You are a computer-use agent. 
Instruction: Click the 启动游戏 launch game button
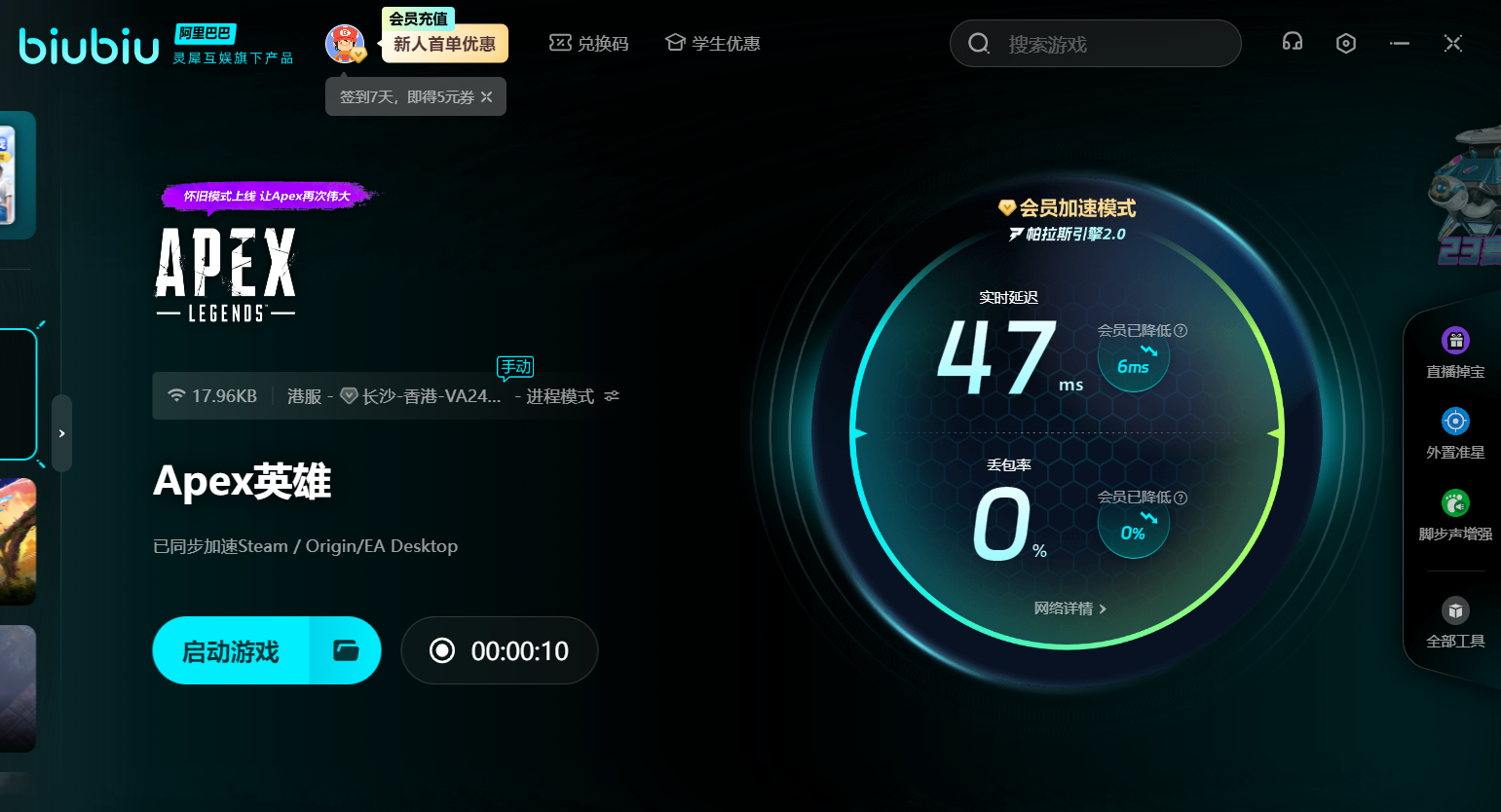pyautogui.click(x=231, y=650)
